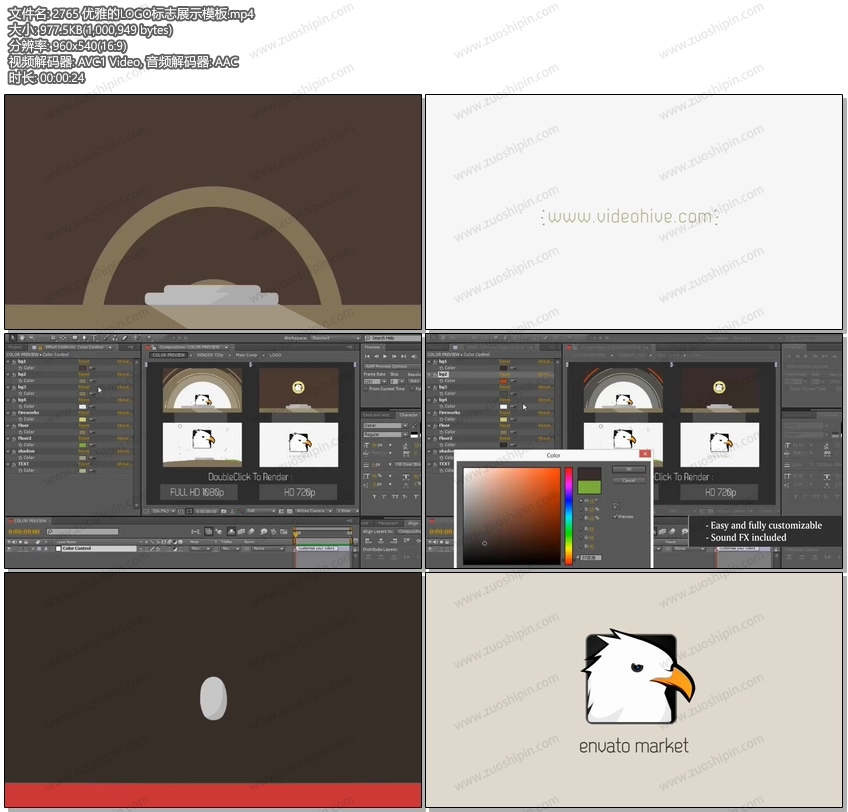The height and width of the screenshot is (812, 848).
Task: Select the Eraser tool in undimmed After Effects frame
Action: pos(124,338)
